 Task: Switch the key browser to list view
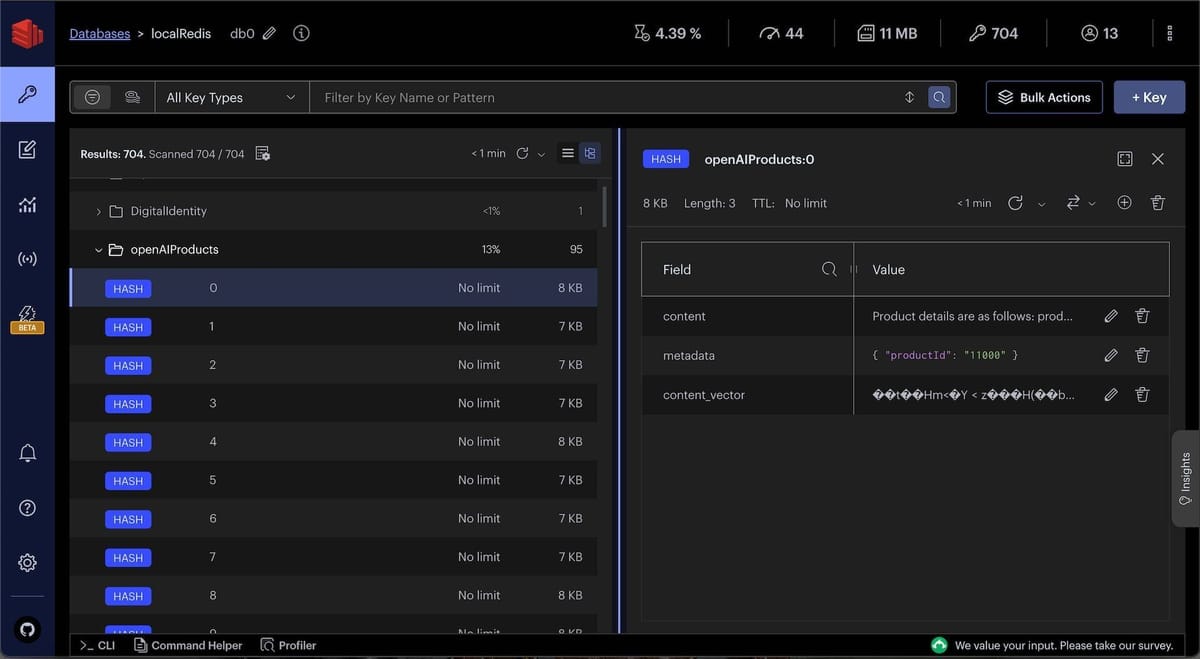567,153
